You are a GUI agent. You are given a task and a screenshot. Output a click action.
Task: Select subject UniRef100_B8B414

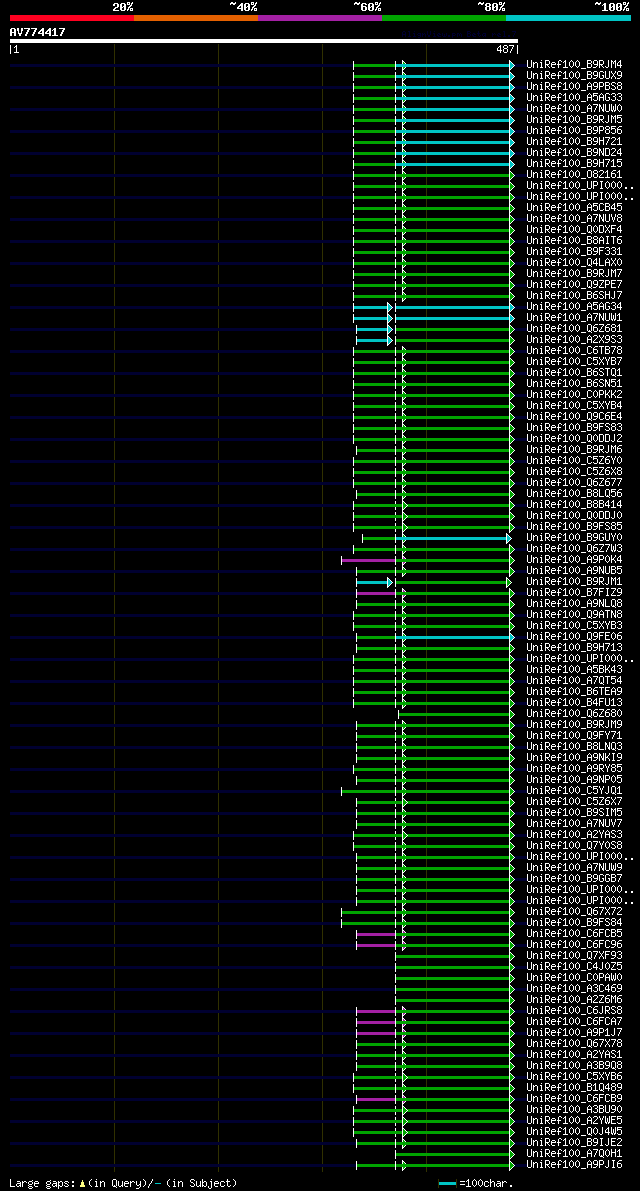[574, 505]
